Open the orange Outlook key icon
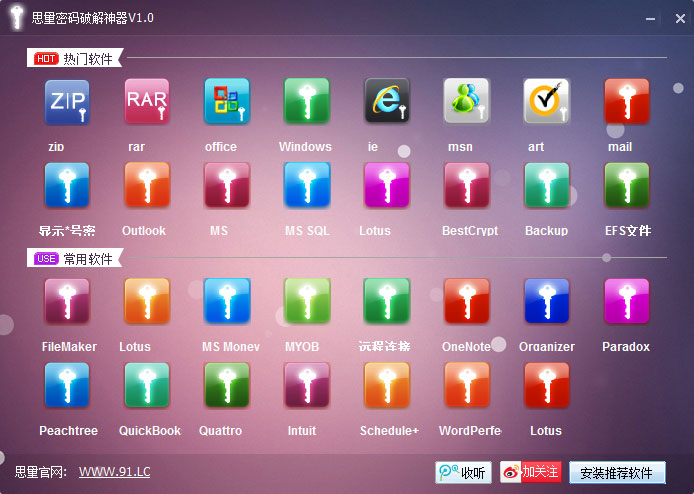 147,185
